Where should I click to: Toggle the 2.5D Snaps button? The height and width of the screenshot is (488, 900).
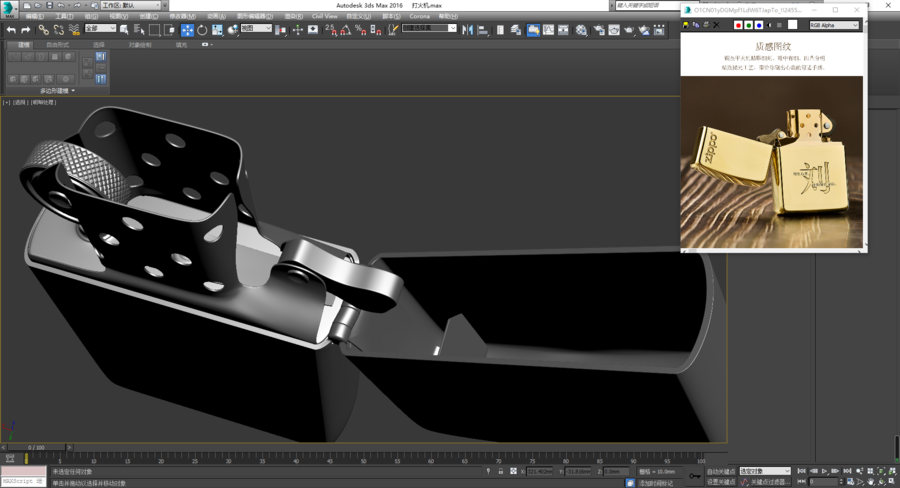click(x=331, y=30)
